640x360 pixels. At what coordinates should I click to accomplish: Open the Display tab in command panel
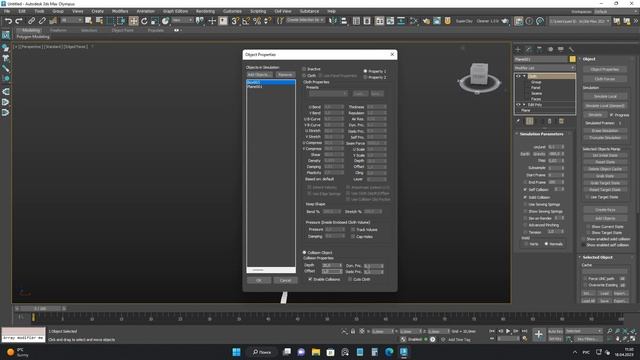pos(561,49)
